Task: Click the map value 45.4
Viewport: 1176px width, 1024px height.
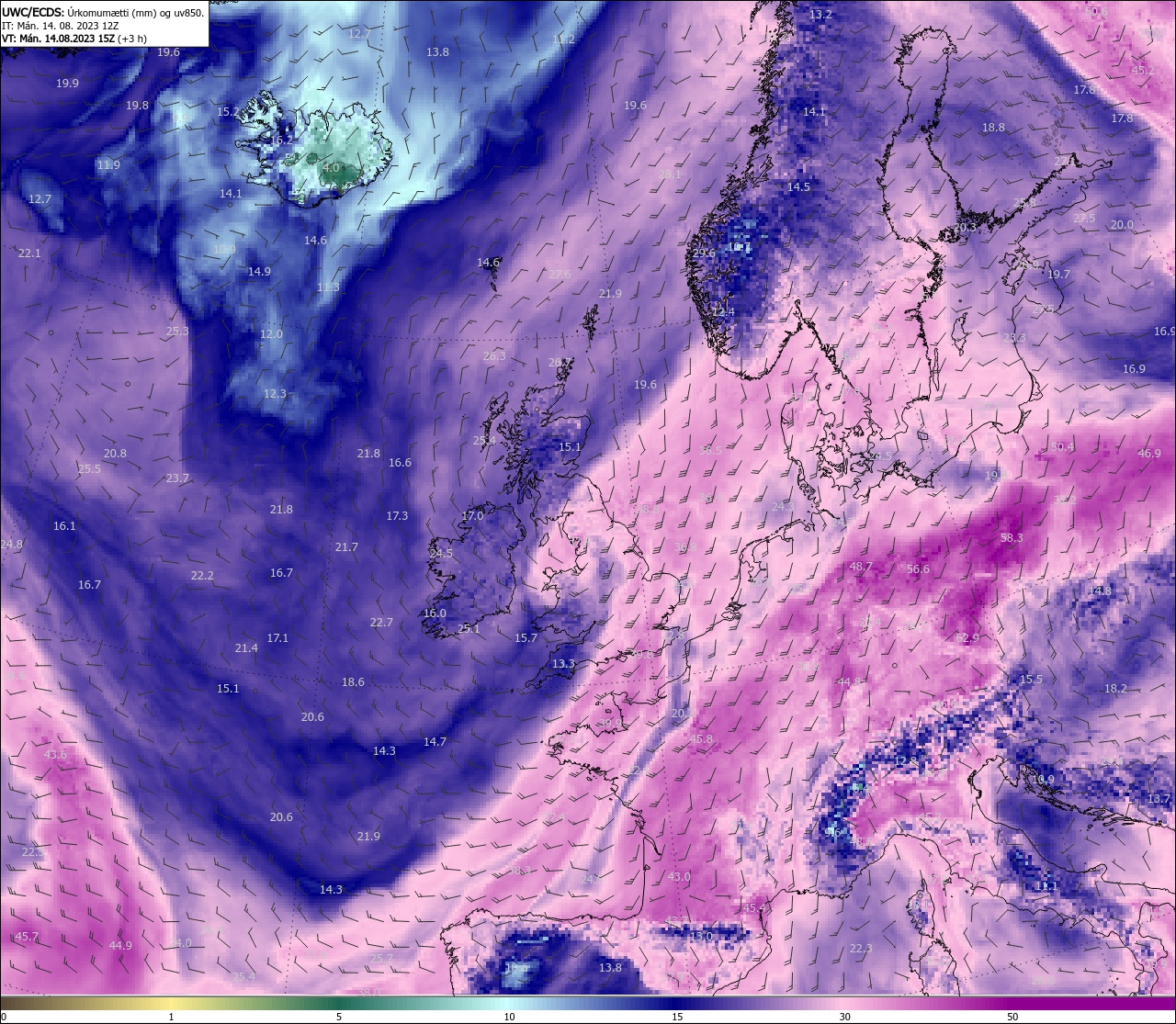Action: tap(754, 908)
